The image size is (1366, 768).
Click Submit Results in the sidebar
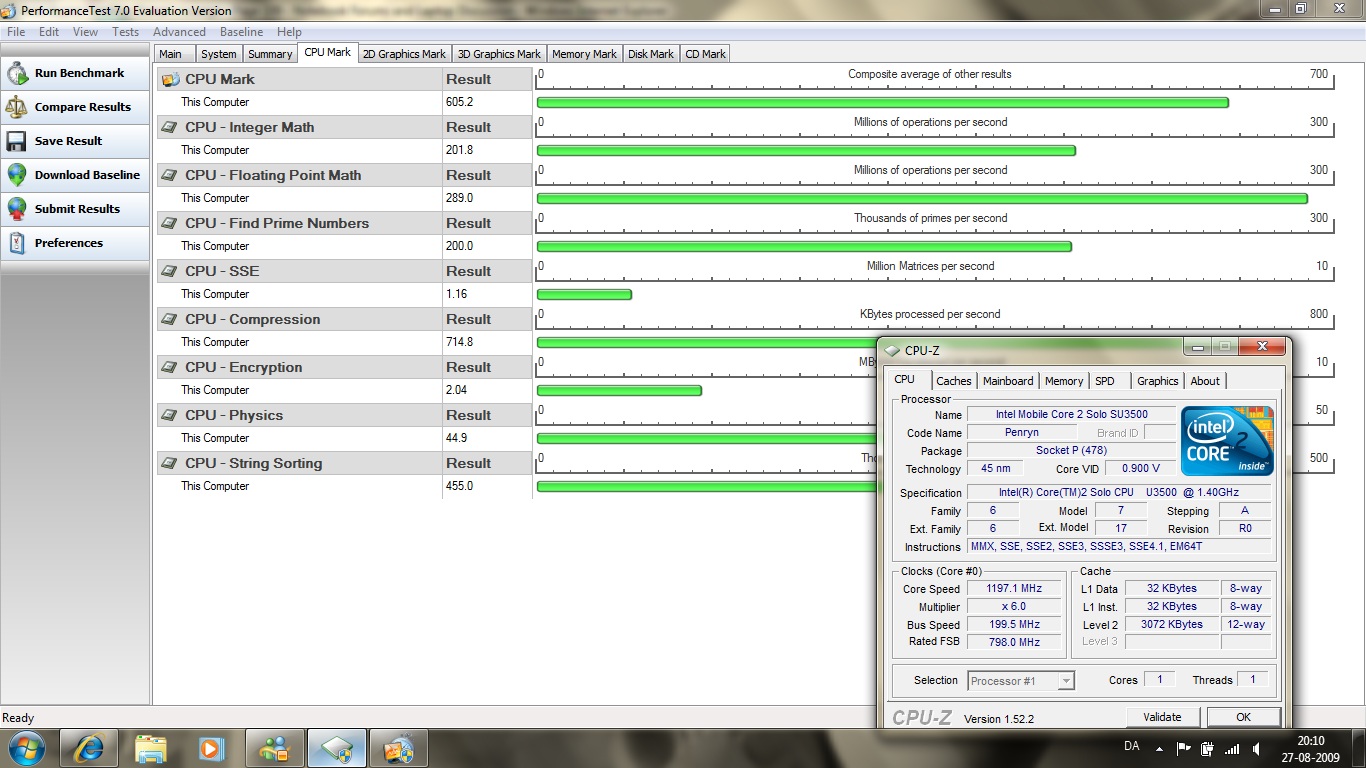(75, 209)
